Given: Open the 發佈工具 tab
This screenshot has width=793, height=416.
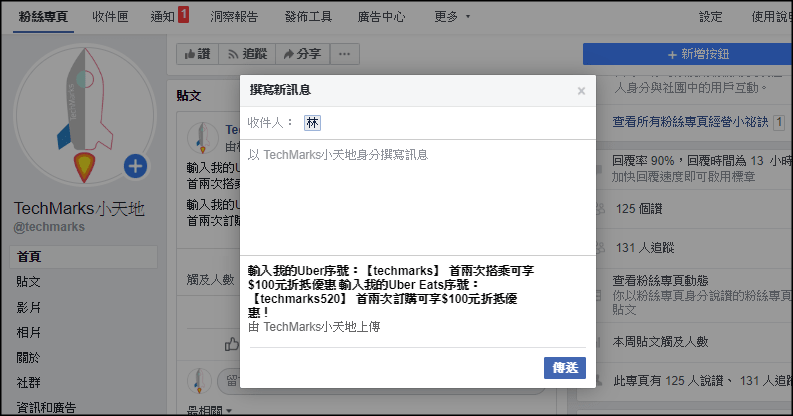Looking at the screenshot, I should click(x=308, y=17).
